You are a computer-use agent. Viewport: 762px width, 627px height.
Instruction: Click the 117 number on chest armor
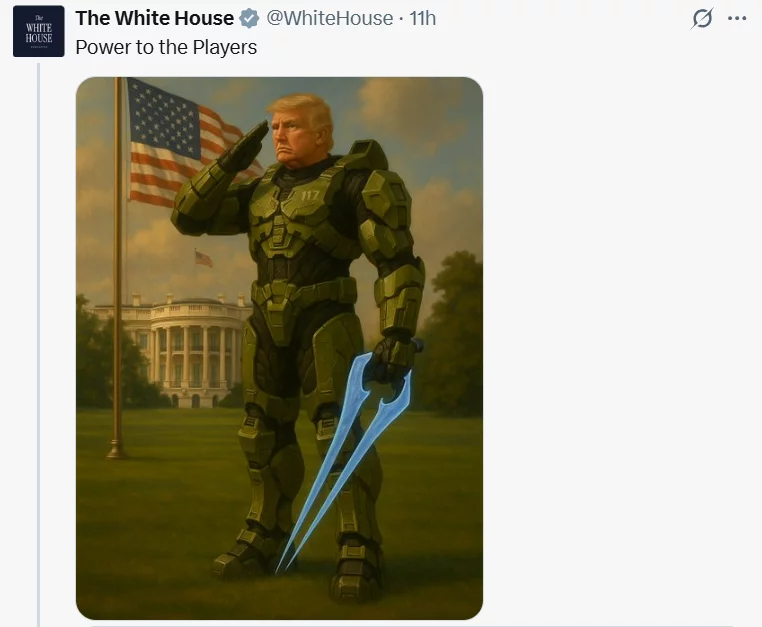point(310,196)
